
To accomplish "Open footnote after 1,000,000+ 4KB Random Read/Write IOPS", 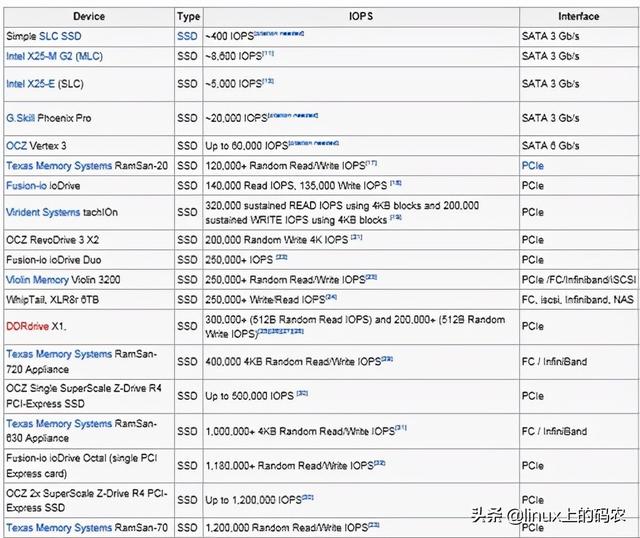I will [401, 429].
